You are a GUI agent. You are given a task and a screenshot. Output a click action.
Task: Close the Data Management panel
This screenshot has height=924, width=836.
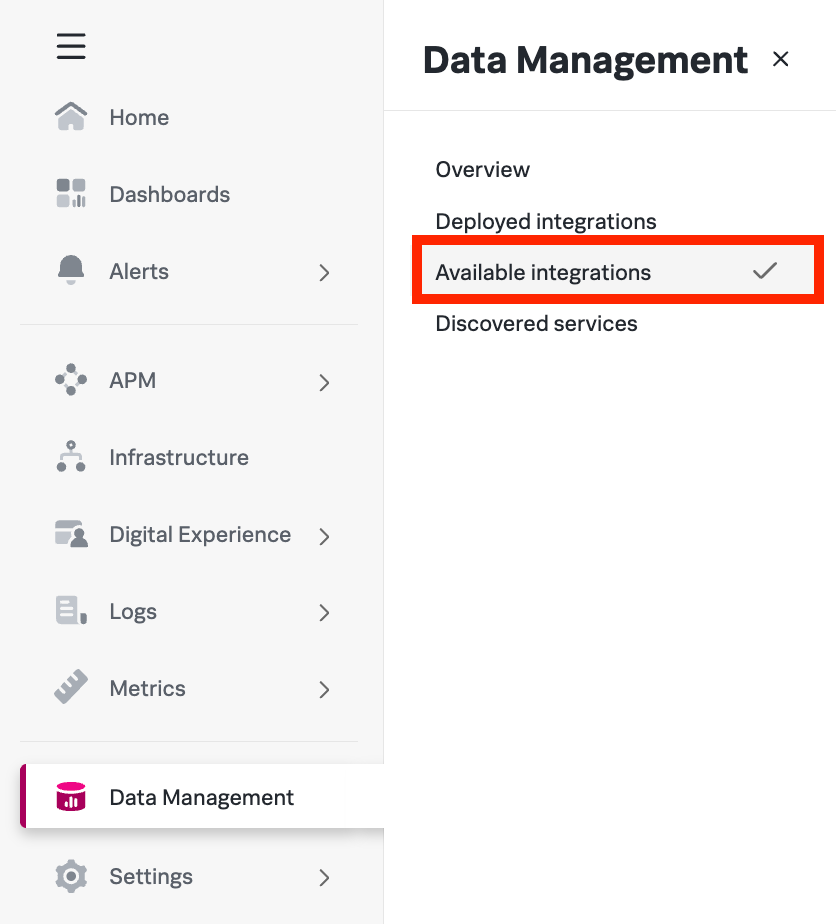(781, 59)
